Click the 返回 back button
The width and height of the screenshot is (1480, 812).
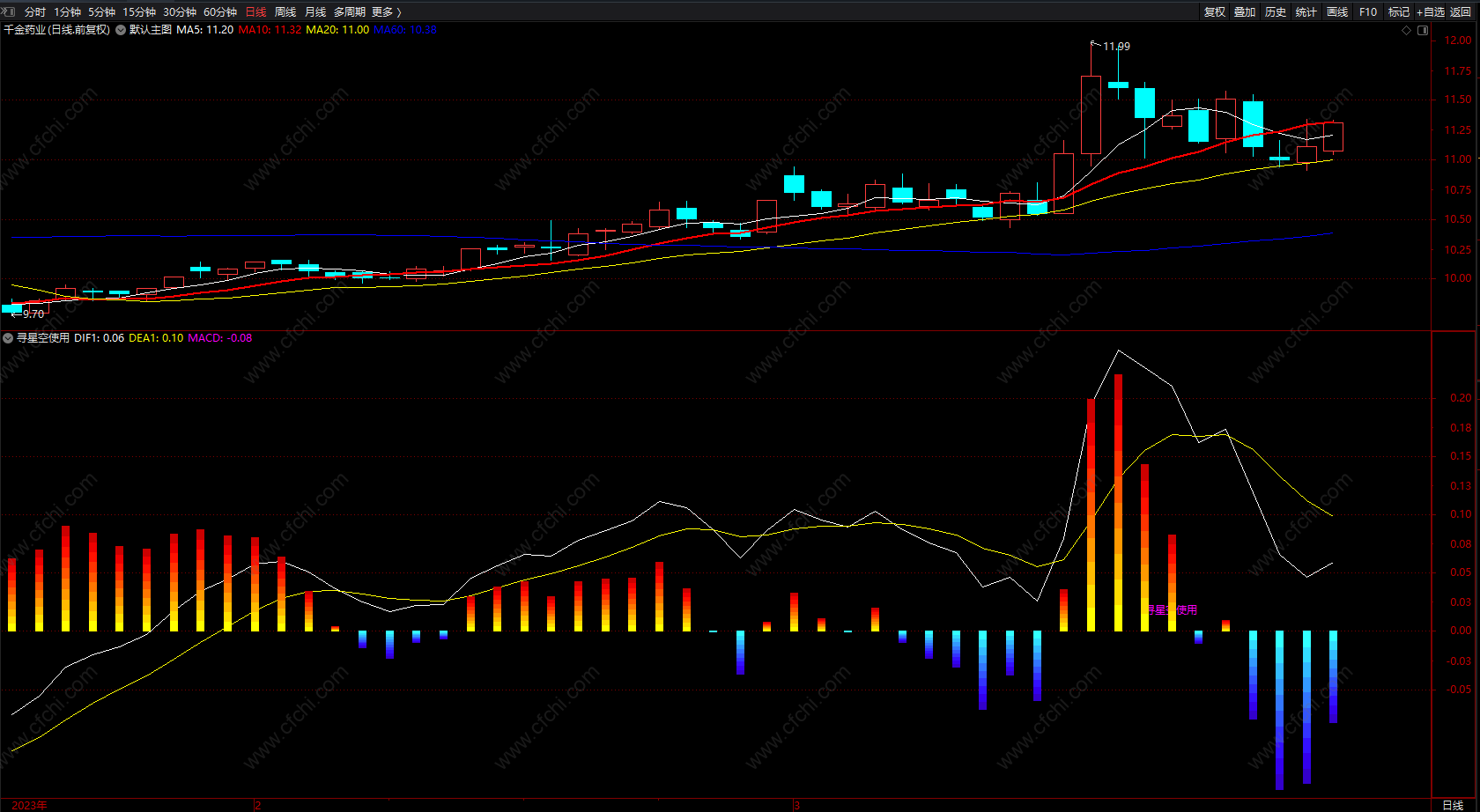point(1461,11)
